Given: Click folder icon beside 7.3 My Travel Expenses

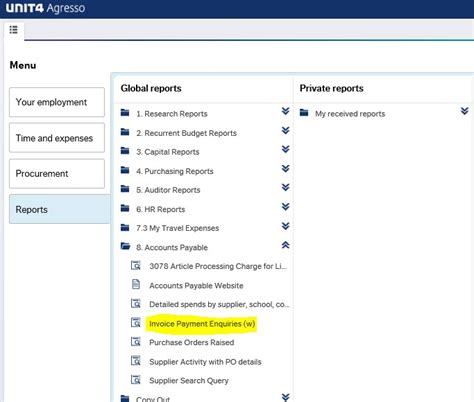Looking at the screenshot, I should (125, 227).
